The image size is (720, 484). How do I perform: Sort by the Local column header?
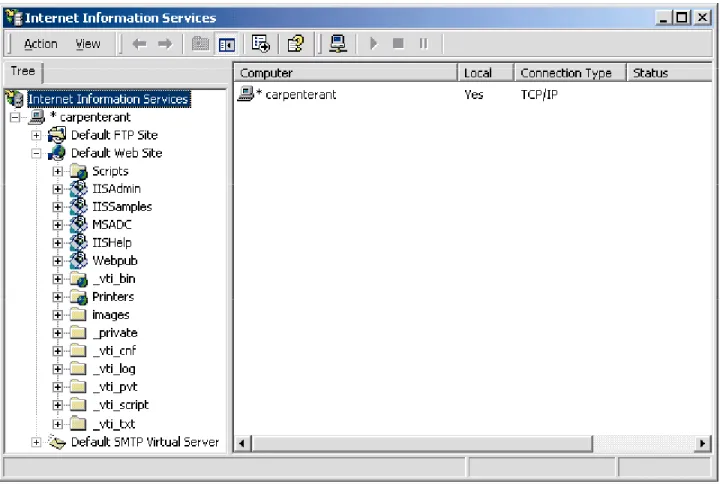[485, 73]
